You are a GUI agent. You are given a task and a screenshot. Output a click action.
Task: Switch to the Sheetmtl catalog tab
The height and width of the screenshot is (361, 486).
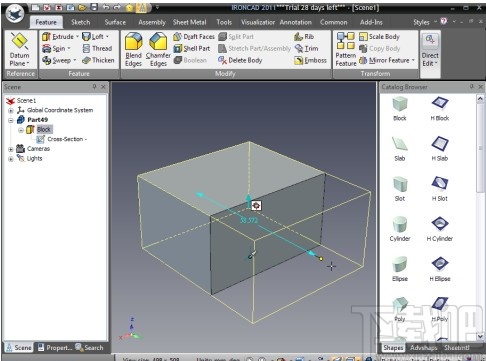pyautogui.click(x=456, y=348)
